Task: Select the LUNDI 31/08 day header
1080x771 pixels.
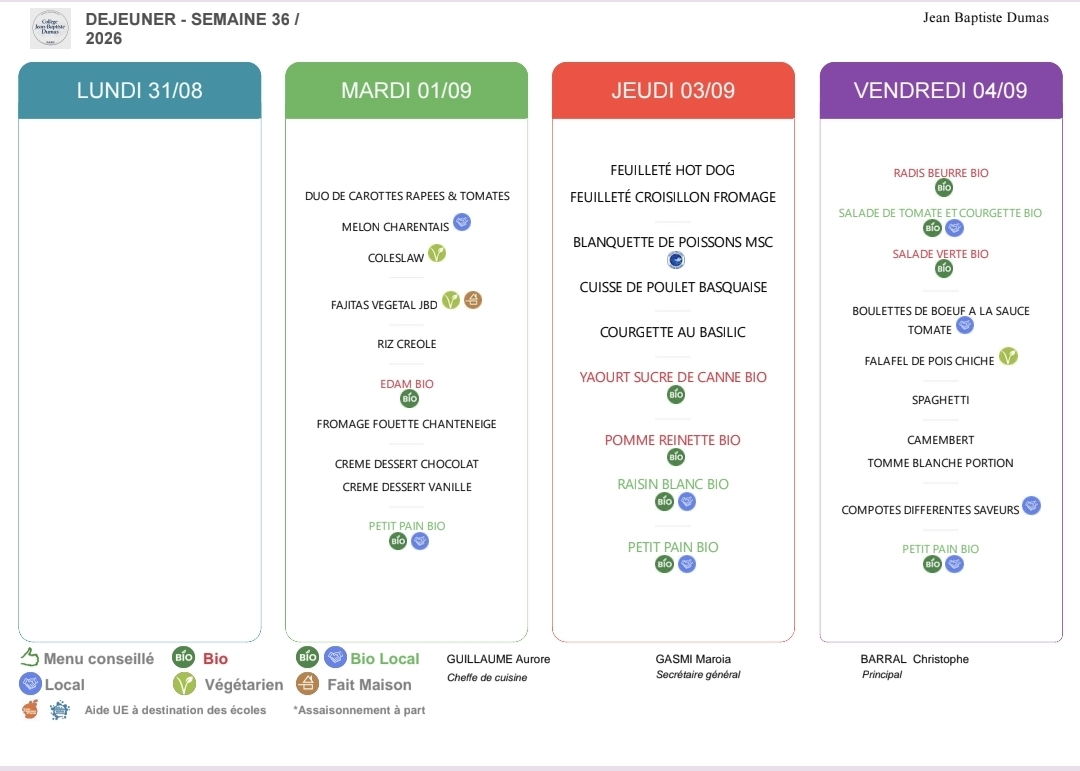Action: (x=140, y=90)
